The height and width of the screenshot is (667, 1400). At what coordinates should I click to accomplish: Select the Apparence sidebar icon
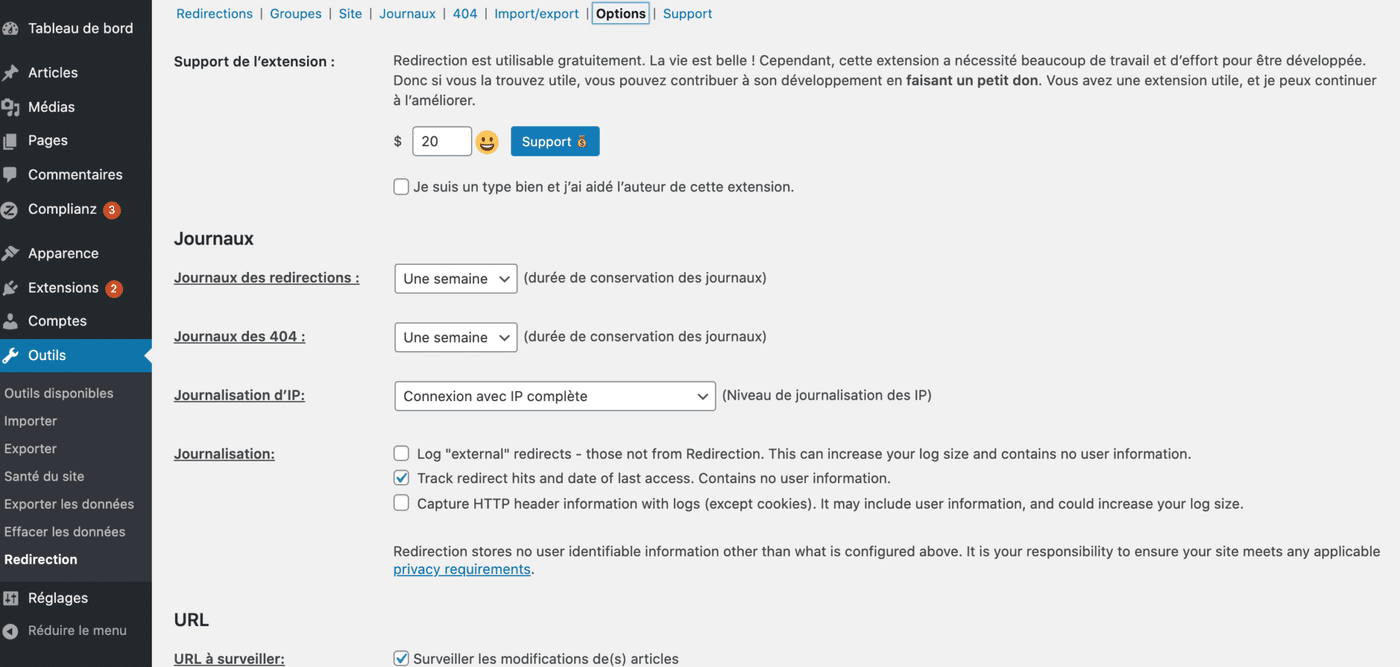[14, 253]
